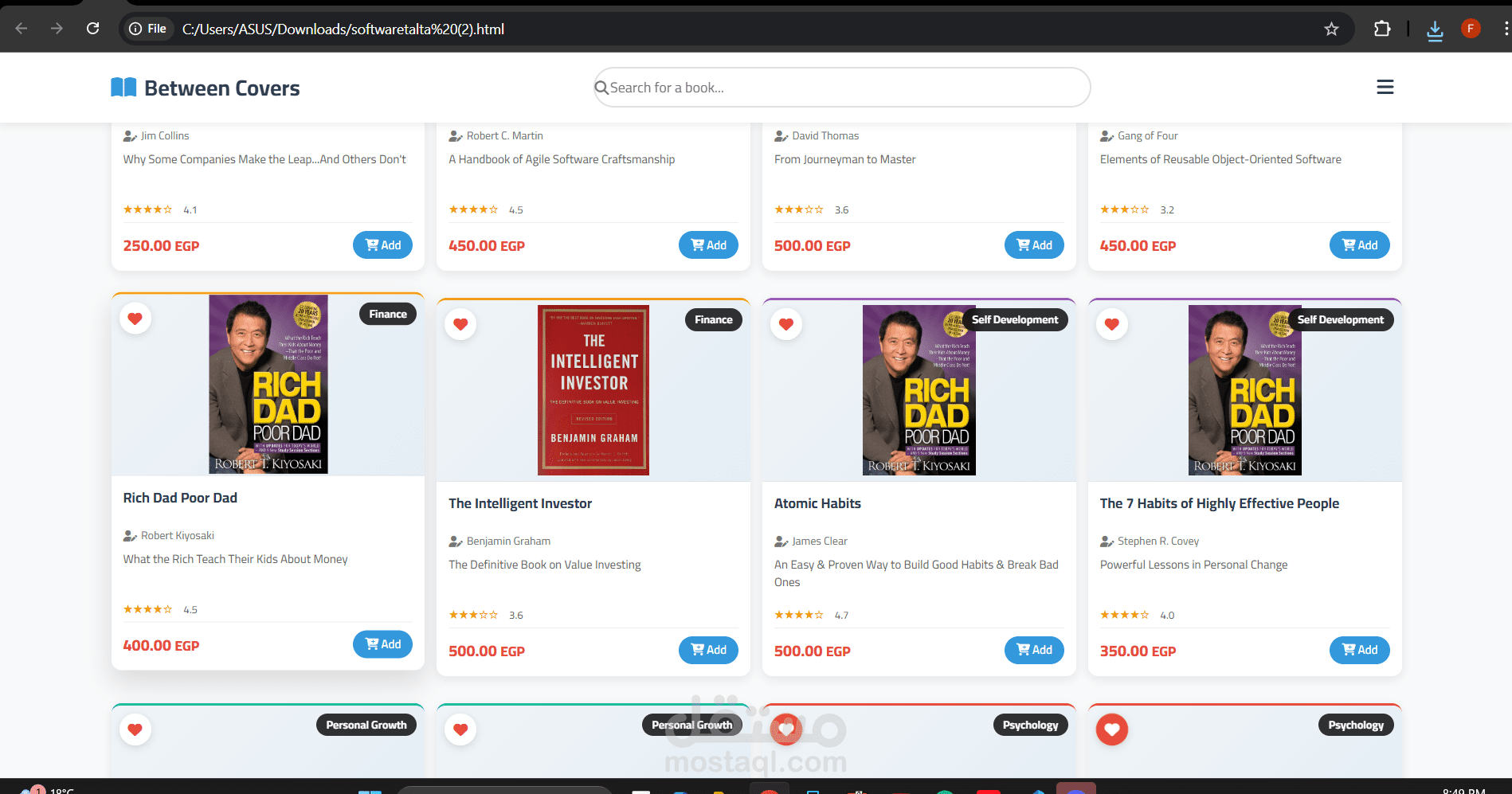Image resolution: width=1512 pixels, height=794 pixels.
Task: Add the Jim Collins book to cart
Action: 382,245
